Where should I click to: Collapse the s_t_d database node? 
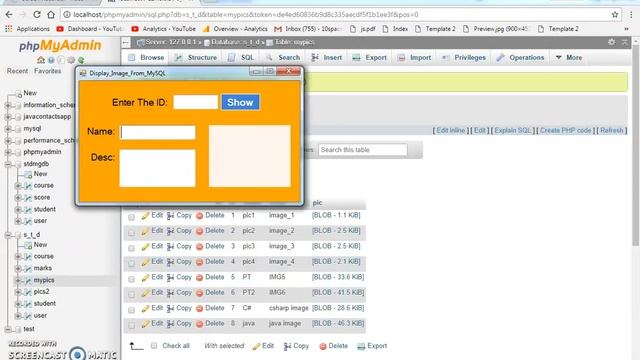8,235
